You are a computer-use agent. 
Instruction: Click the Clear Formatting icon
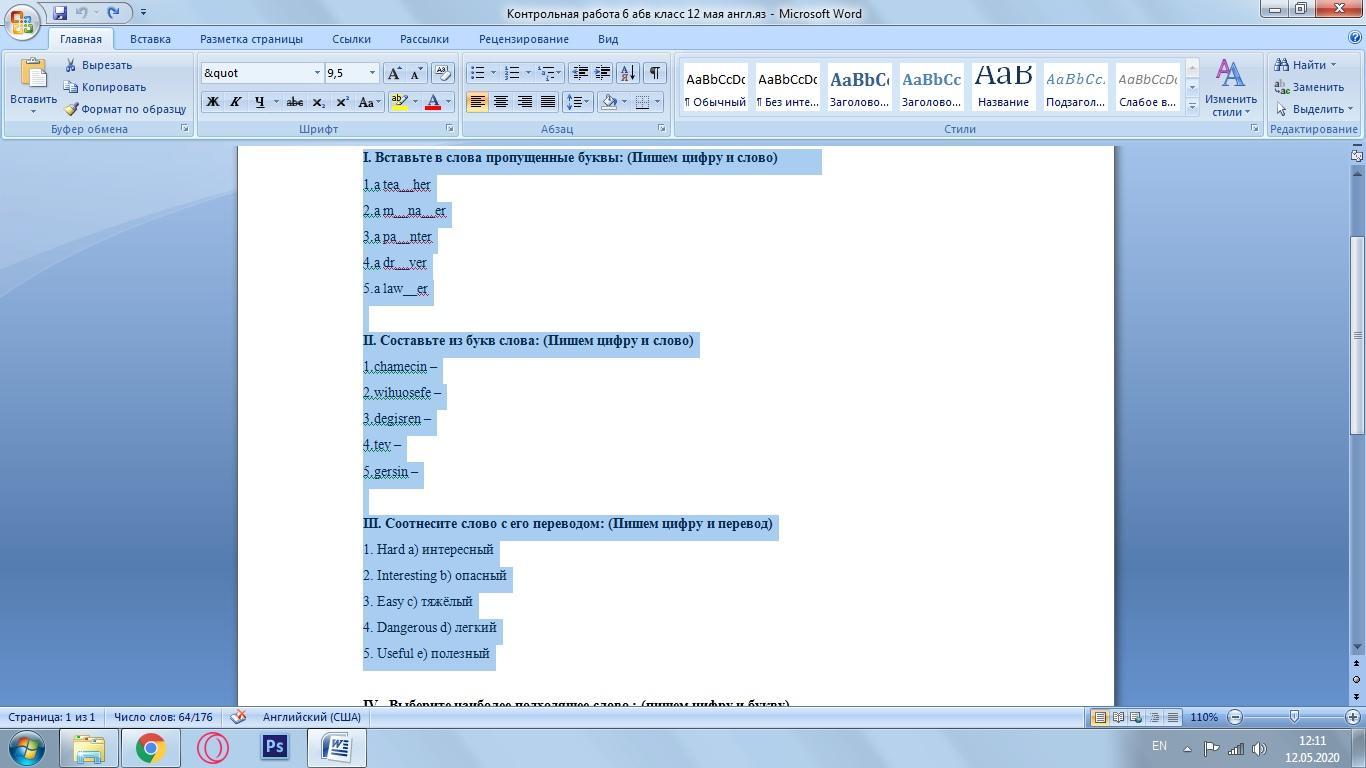coord(443,73)
